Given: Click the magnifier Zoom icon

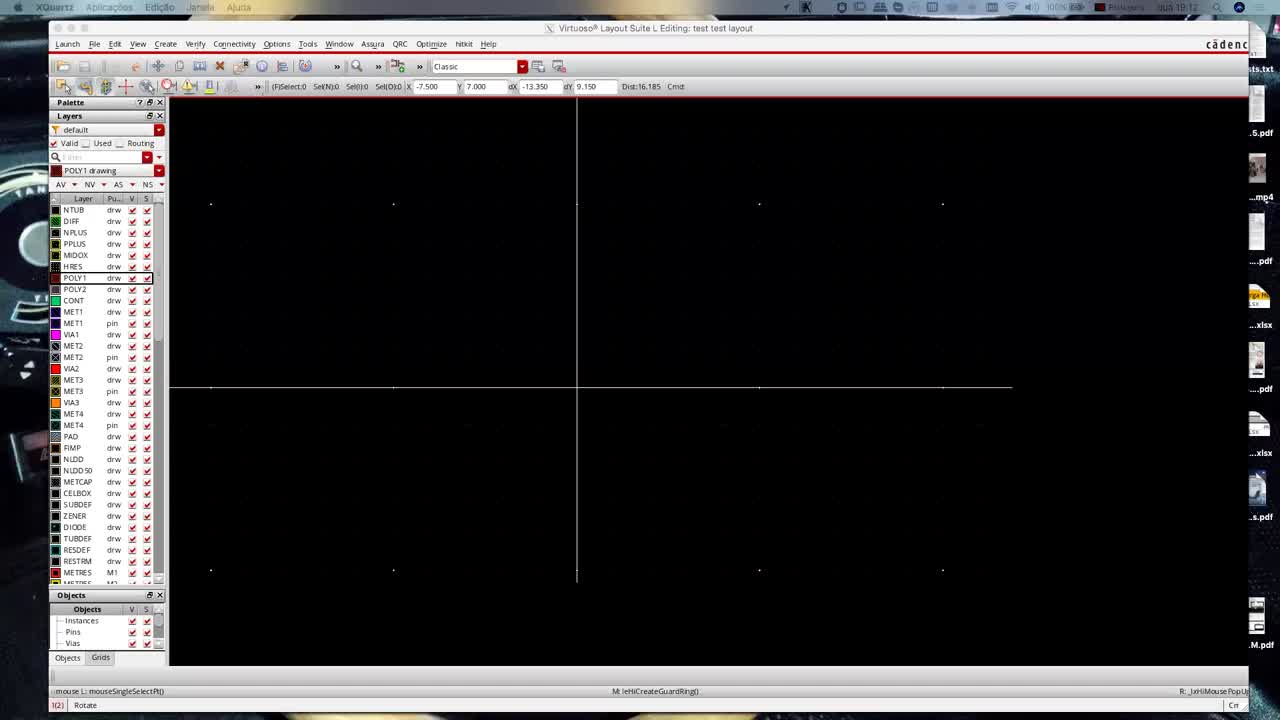Looking at the screenshot, I should (x=357, y=66).
